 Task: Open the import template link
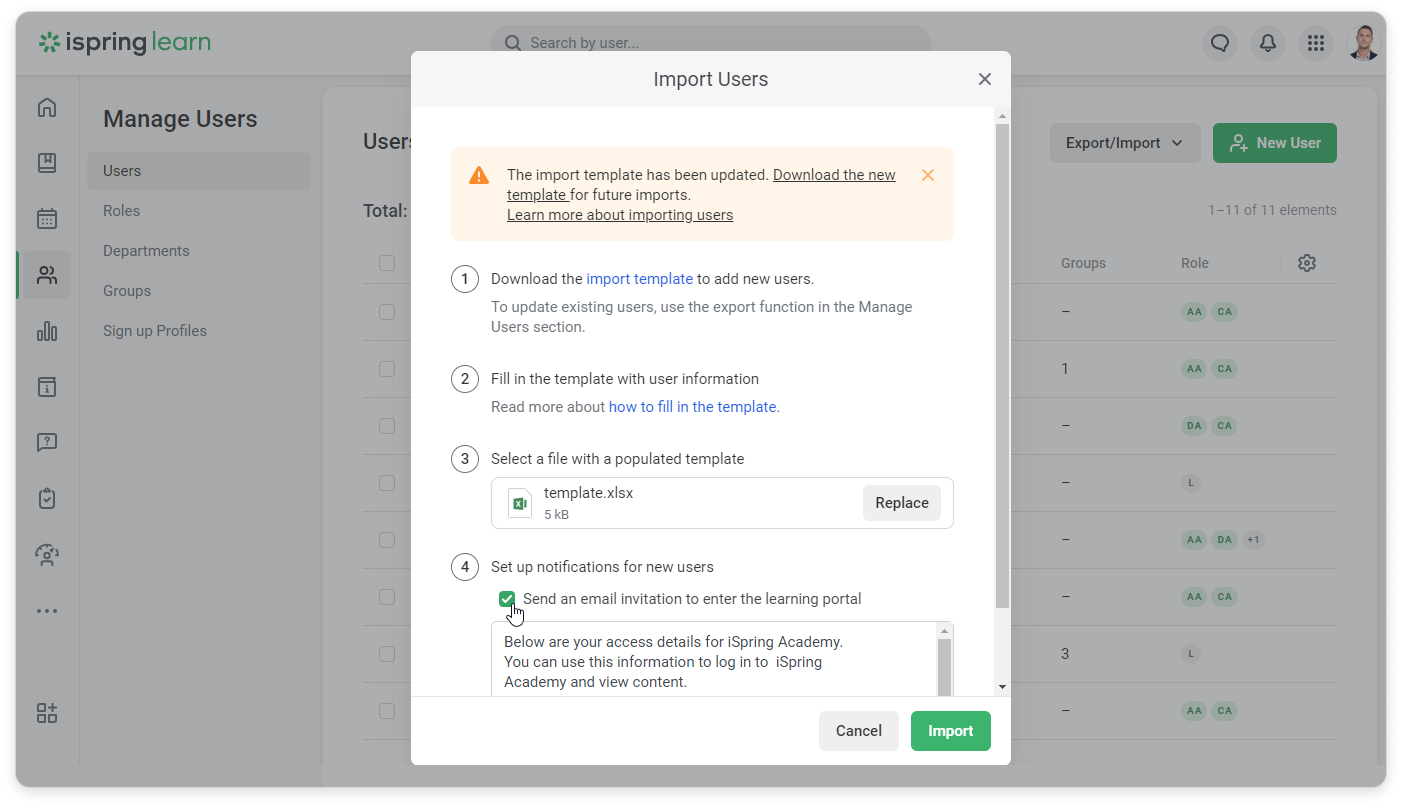click(640, 279)
